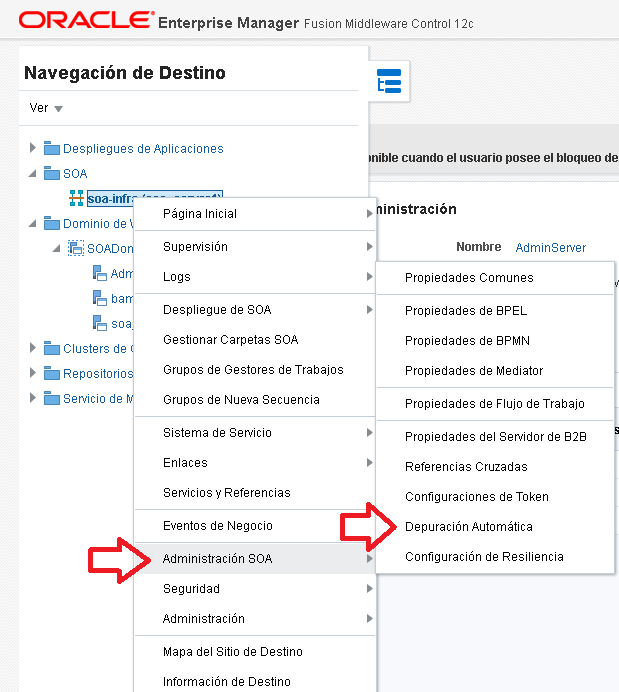Open Supervisión submenu
This screenshot has height=692, width=619.
255,247
